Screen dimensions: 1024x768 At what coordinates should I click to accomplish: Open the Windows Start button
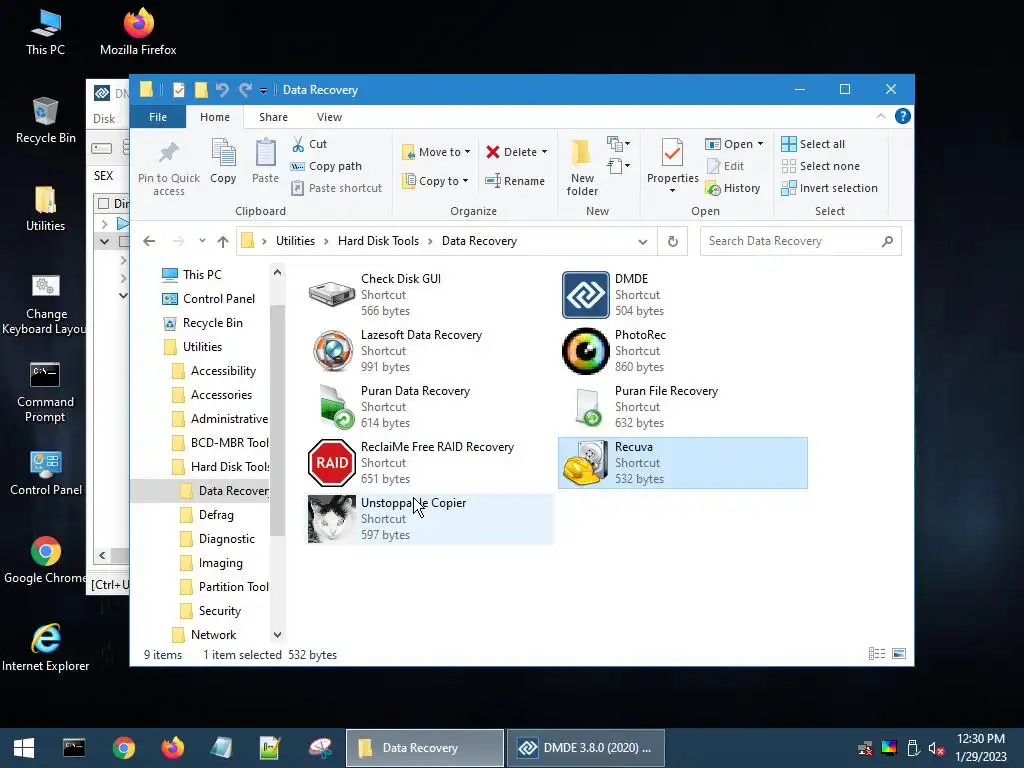click(x=24, y=748)
